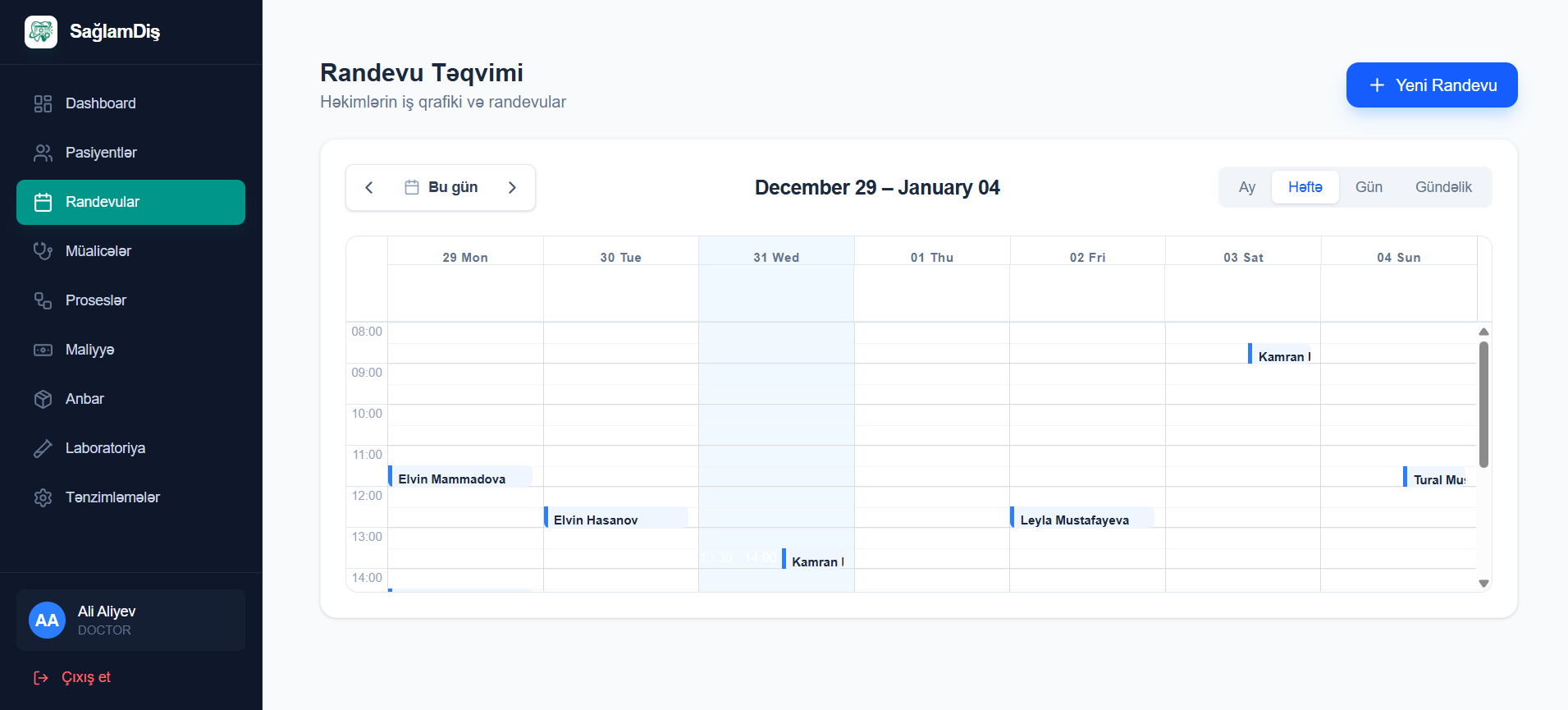Jump to today with Bu gün
Screen dimensions: 1568x710
pyautogui.click(x=441, y=187)
